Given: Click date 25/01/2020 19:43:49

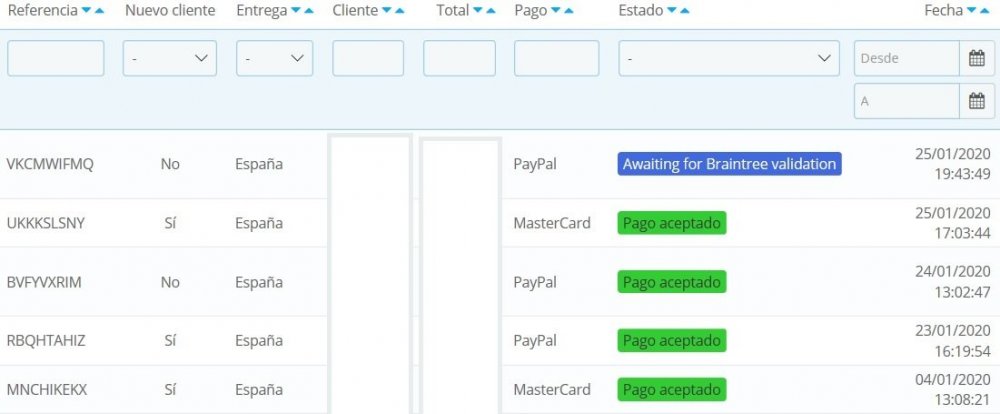Looking at the screenshot, I should point(953,163).
